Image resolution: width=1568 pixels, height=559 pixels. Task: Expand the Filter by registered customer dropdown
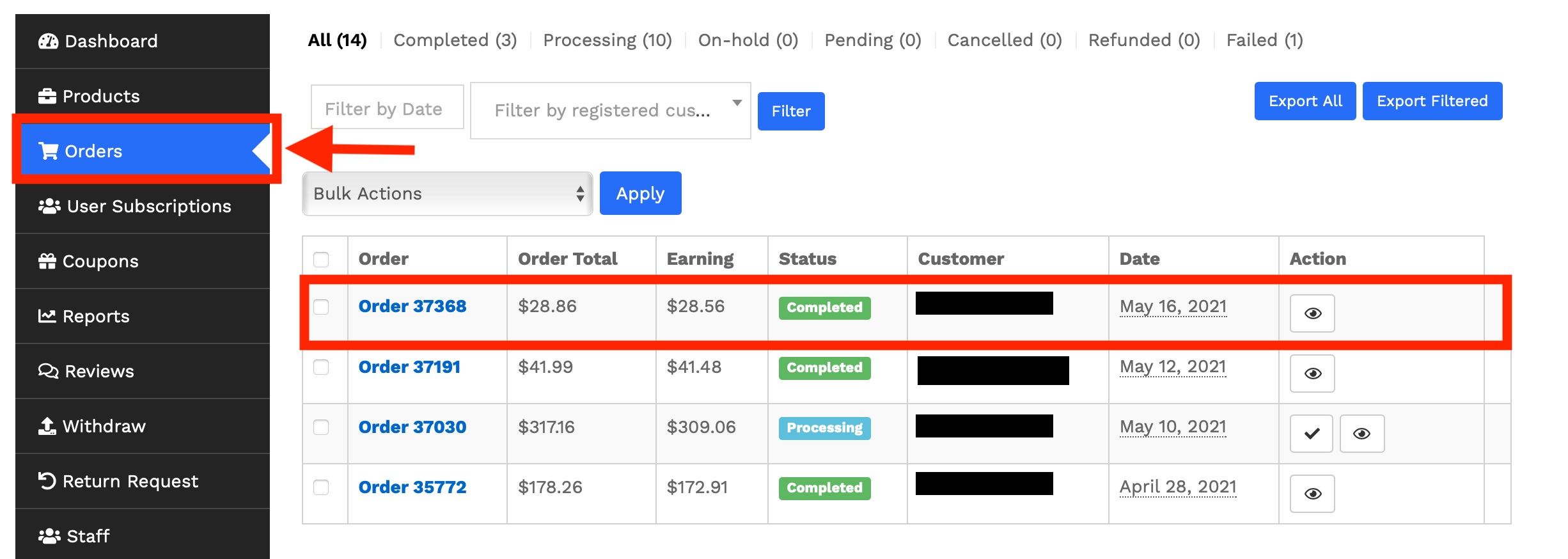click(x=610, y=111)
